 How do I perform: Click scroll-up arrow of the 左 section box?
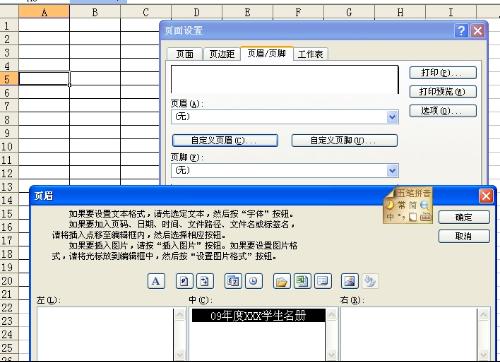(x=180, y=314)
